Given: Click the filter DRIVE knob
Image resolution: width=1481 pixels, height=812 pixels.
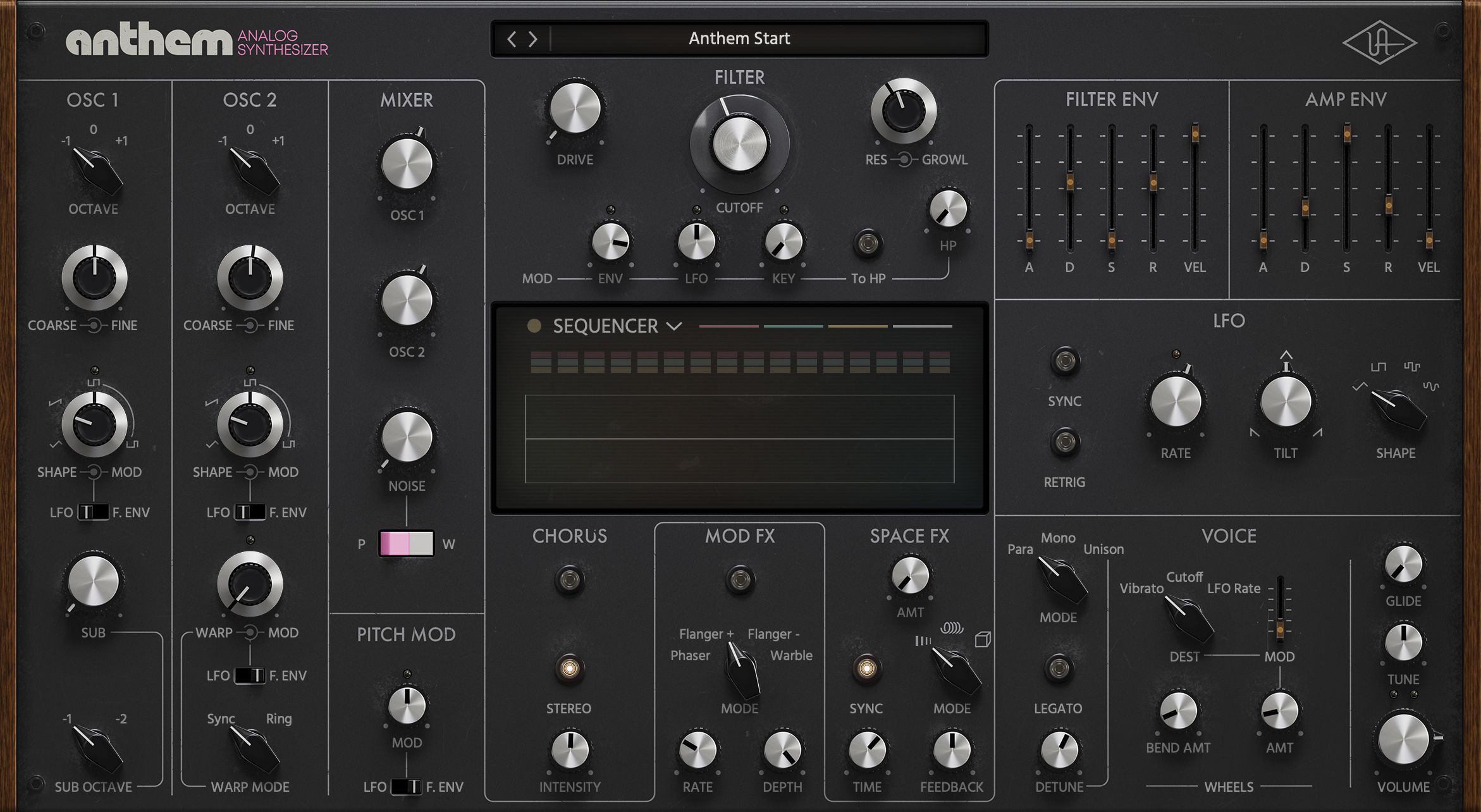Looking at the screenshot, I should pos(575,109).
